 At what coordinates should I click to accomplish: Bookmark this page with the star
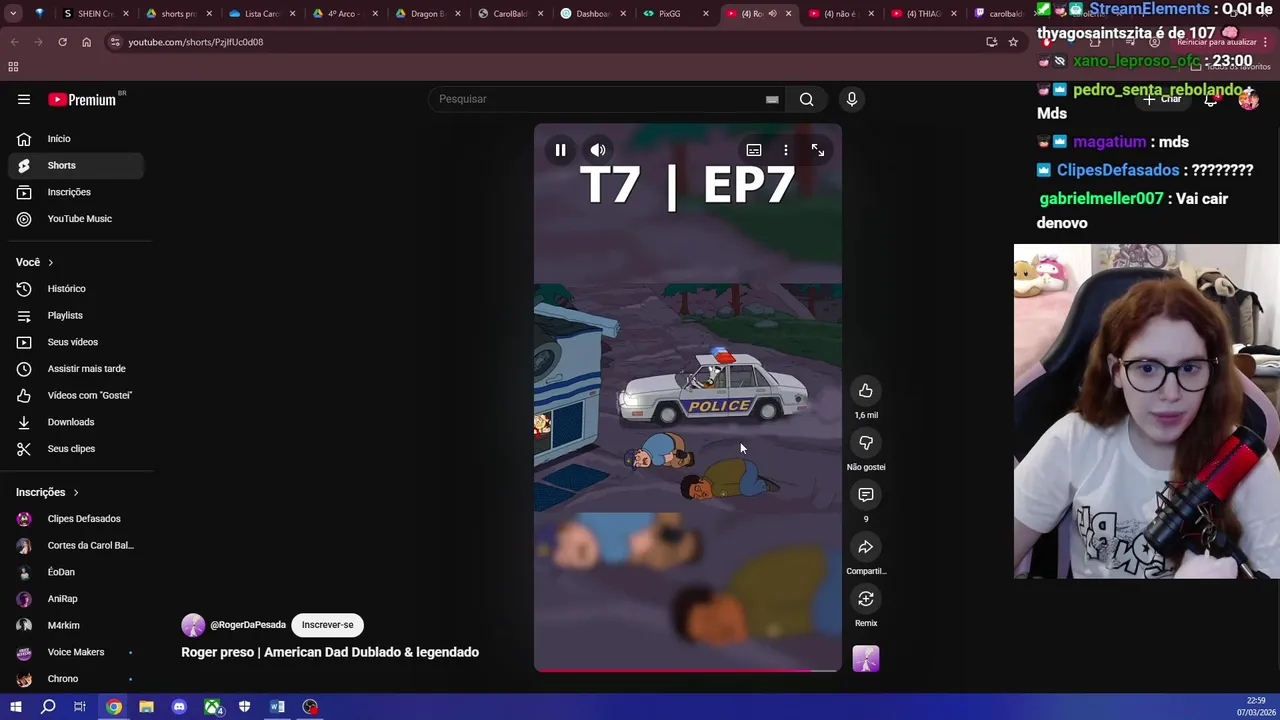(1013, 42)
